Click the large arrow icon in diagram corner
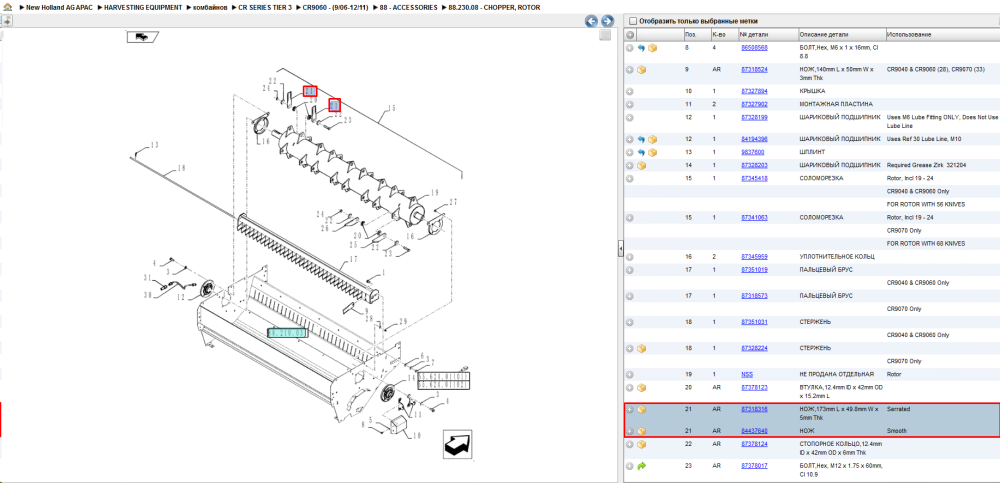Image resolution: width=1000 pixels, height=483 pixels. click(x=458, y=443)
